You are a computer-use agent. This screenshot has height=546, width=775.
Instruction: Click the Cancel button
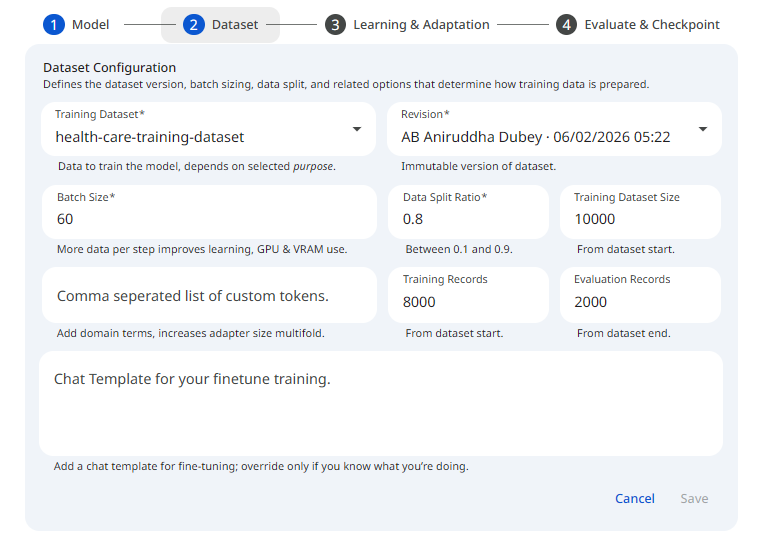(x=634, y=498)
